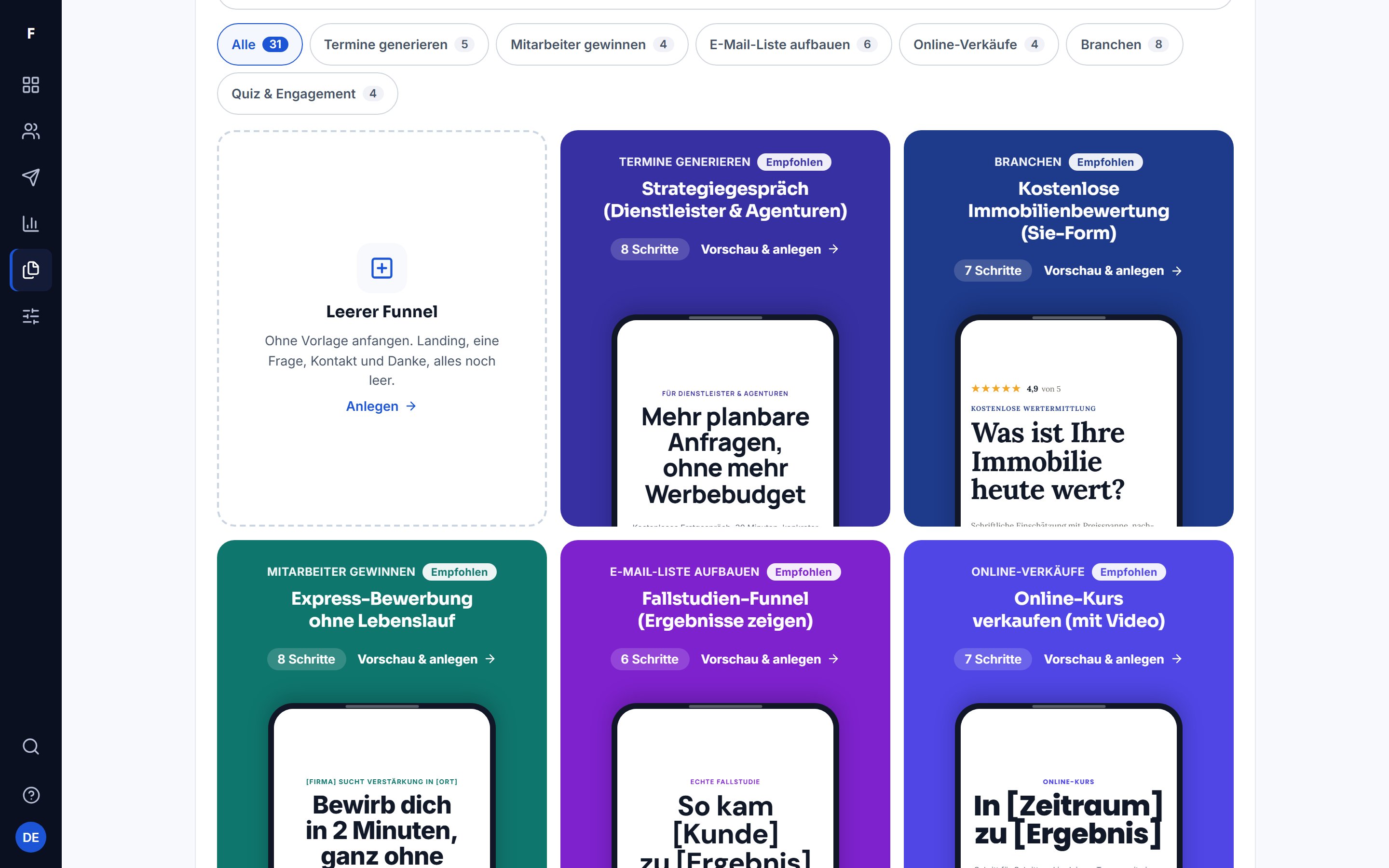Open the contacts people icon in sidebar
This screenshot has height=868, width=1389.
30,131
